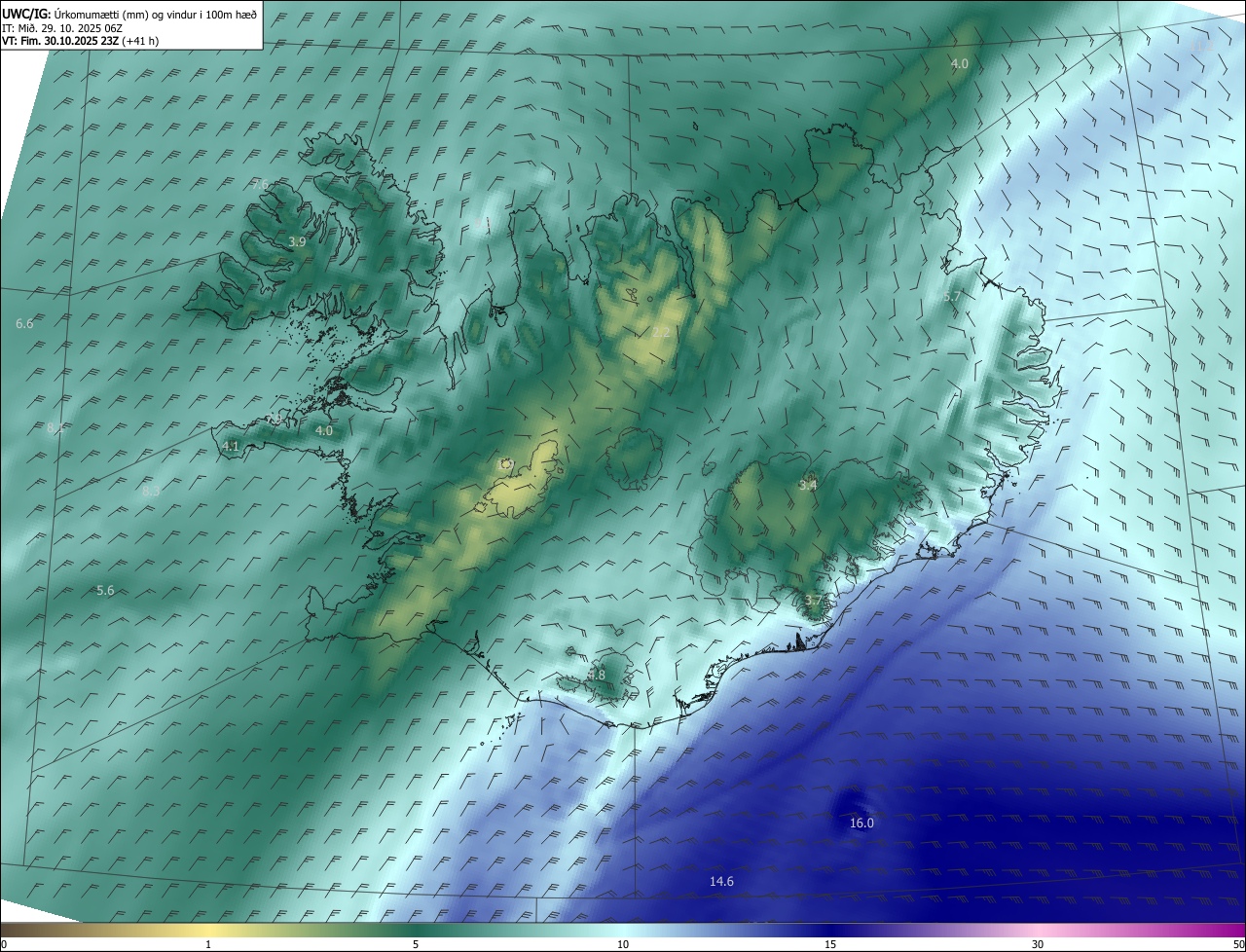The width and height of the screenshot is (1246, 952).
Task: Click the colorbar tick labeled 50
Action: 1238,944
